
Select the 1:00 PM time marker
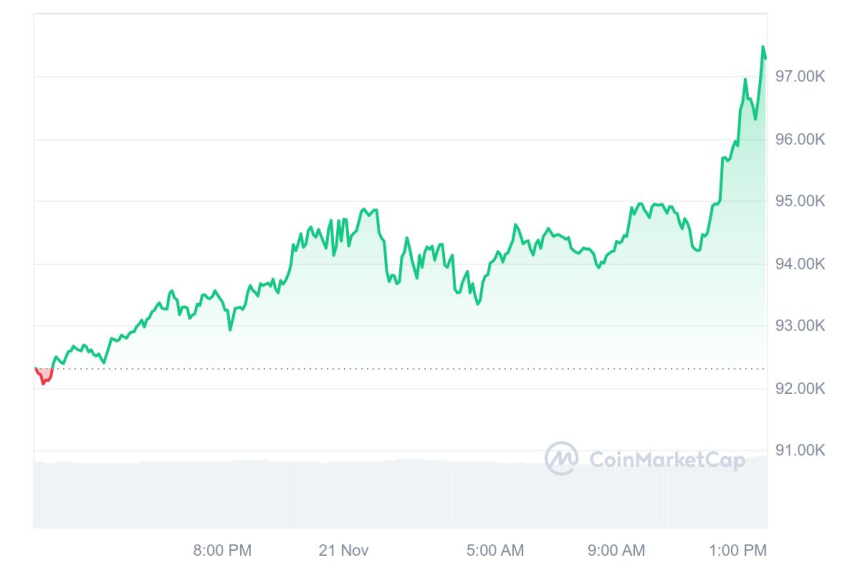(x=738, y=550)
